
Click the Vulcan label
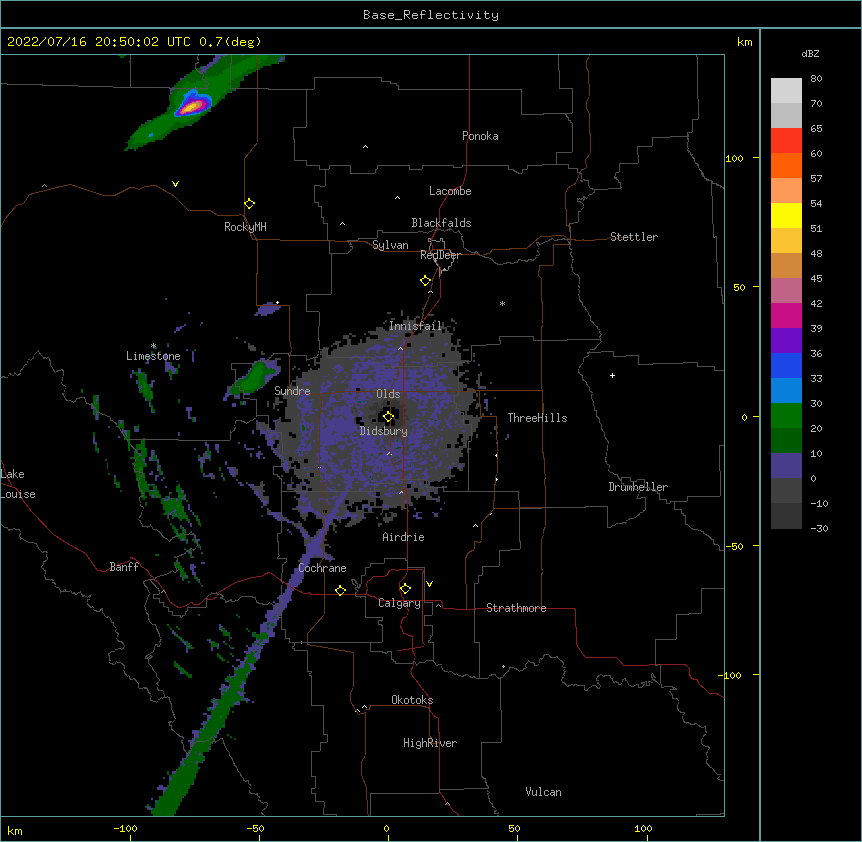543,792
